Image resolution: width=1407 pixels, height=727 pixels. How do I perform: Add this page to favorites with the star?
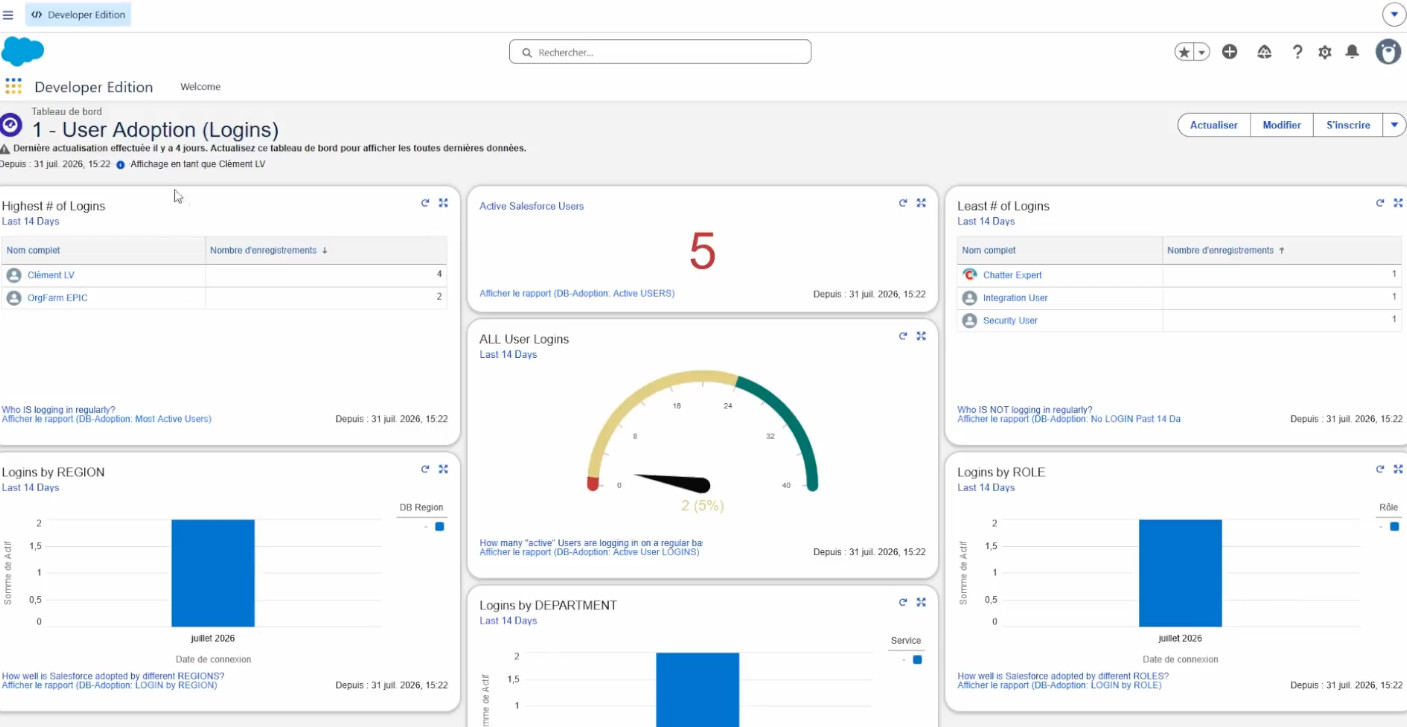(1184, 52)
